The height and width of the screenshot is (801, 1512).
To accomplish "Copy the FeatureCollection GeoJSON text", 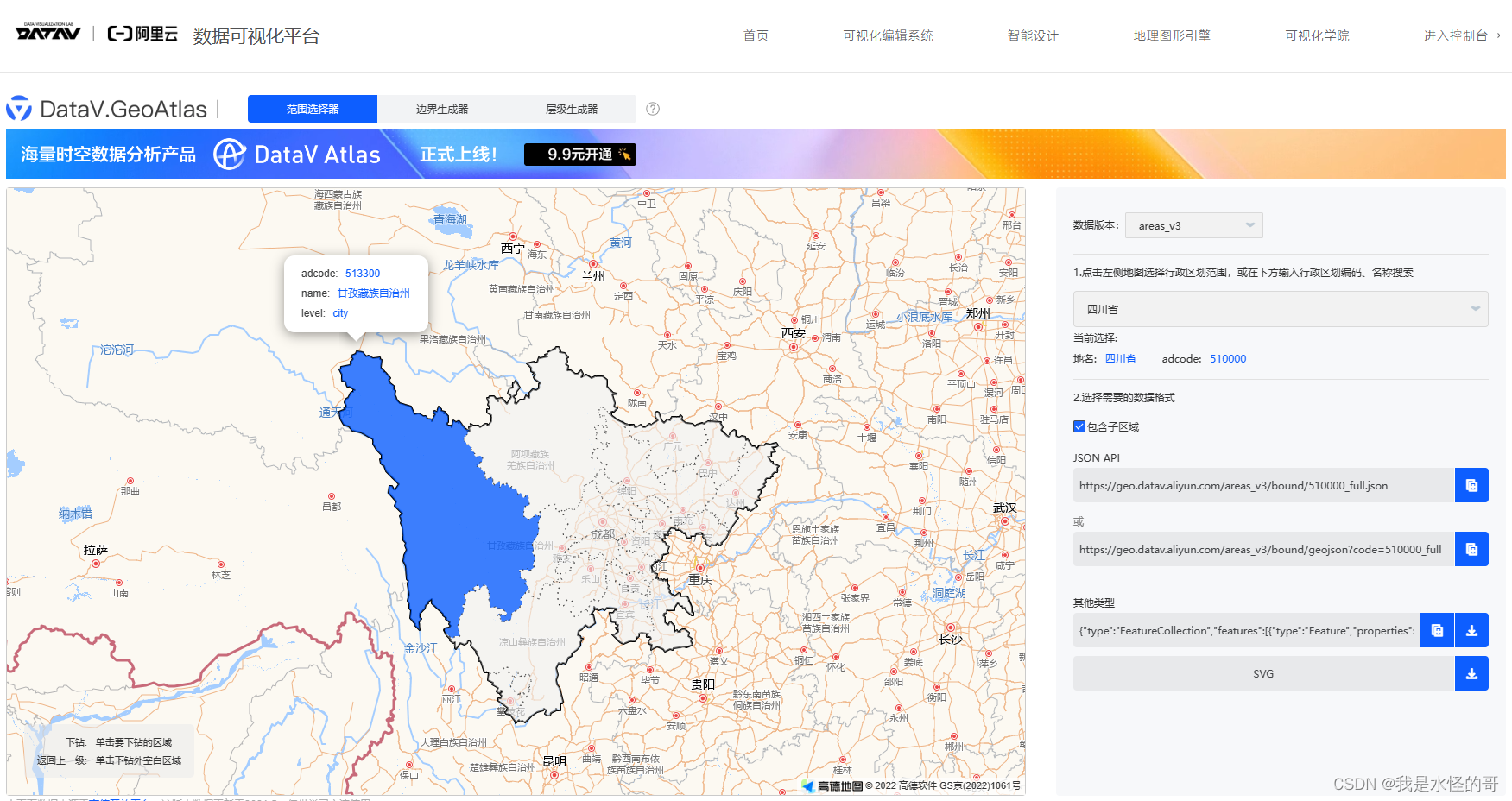I will point(1437,630).
